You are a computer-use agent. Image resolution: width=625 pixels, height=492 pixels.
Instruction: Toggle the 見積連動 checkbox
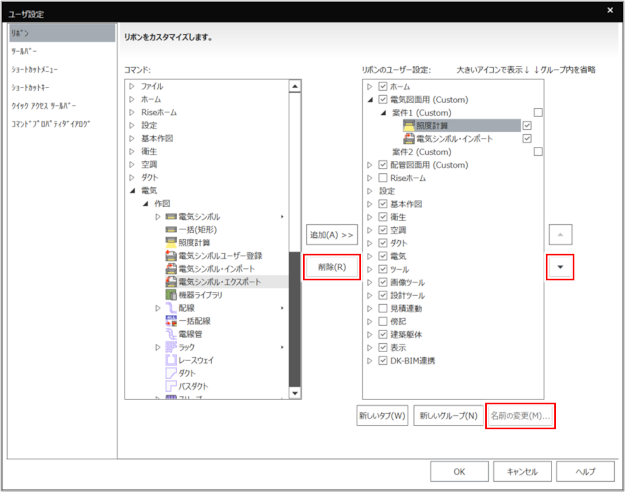point(382,308)
